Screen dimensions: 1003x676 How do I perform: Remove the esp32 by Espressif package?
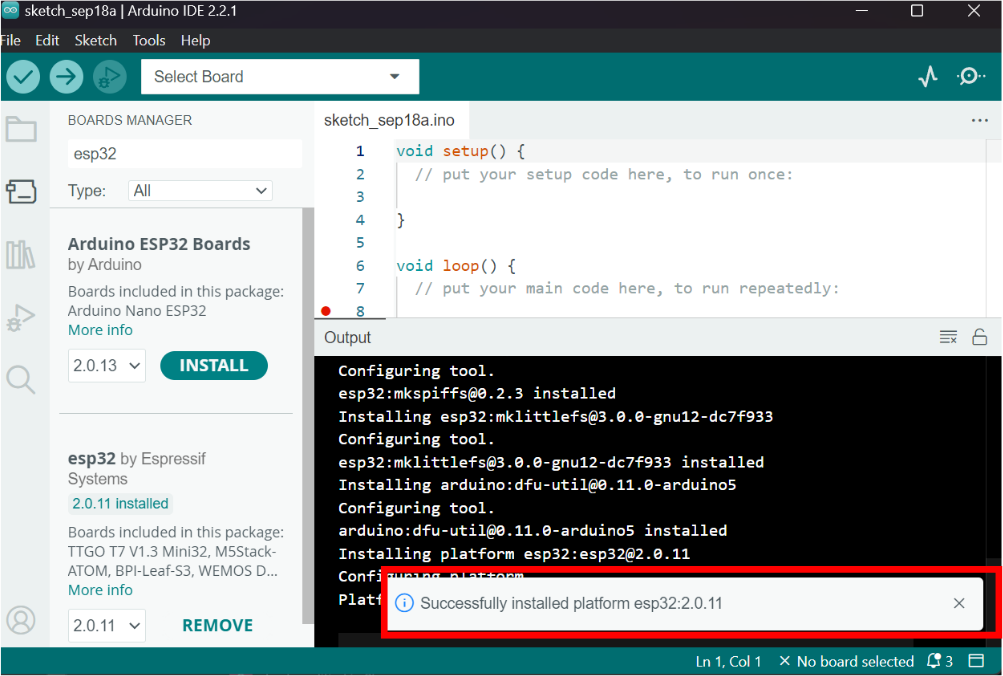(217, 625)
